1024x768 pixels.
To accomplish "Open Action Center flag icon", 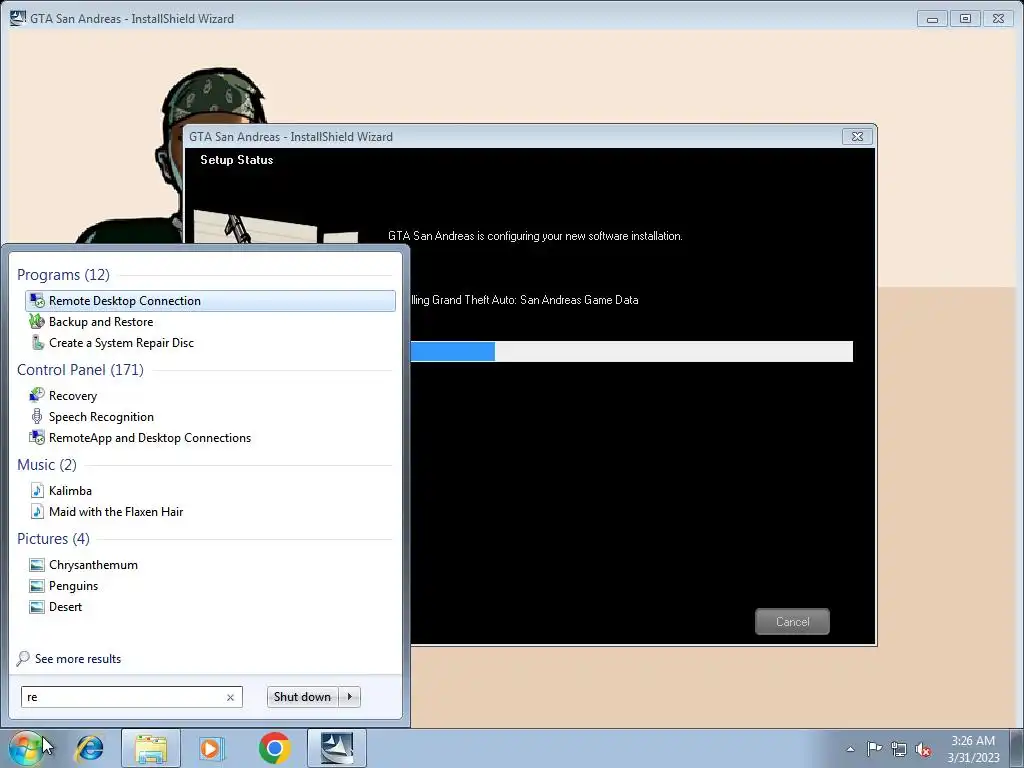I will pyautogui.click(x=874, y=749).
